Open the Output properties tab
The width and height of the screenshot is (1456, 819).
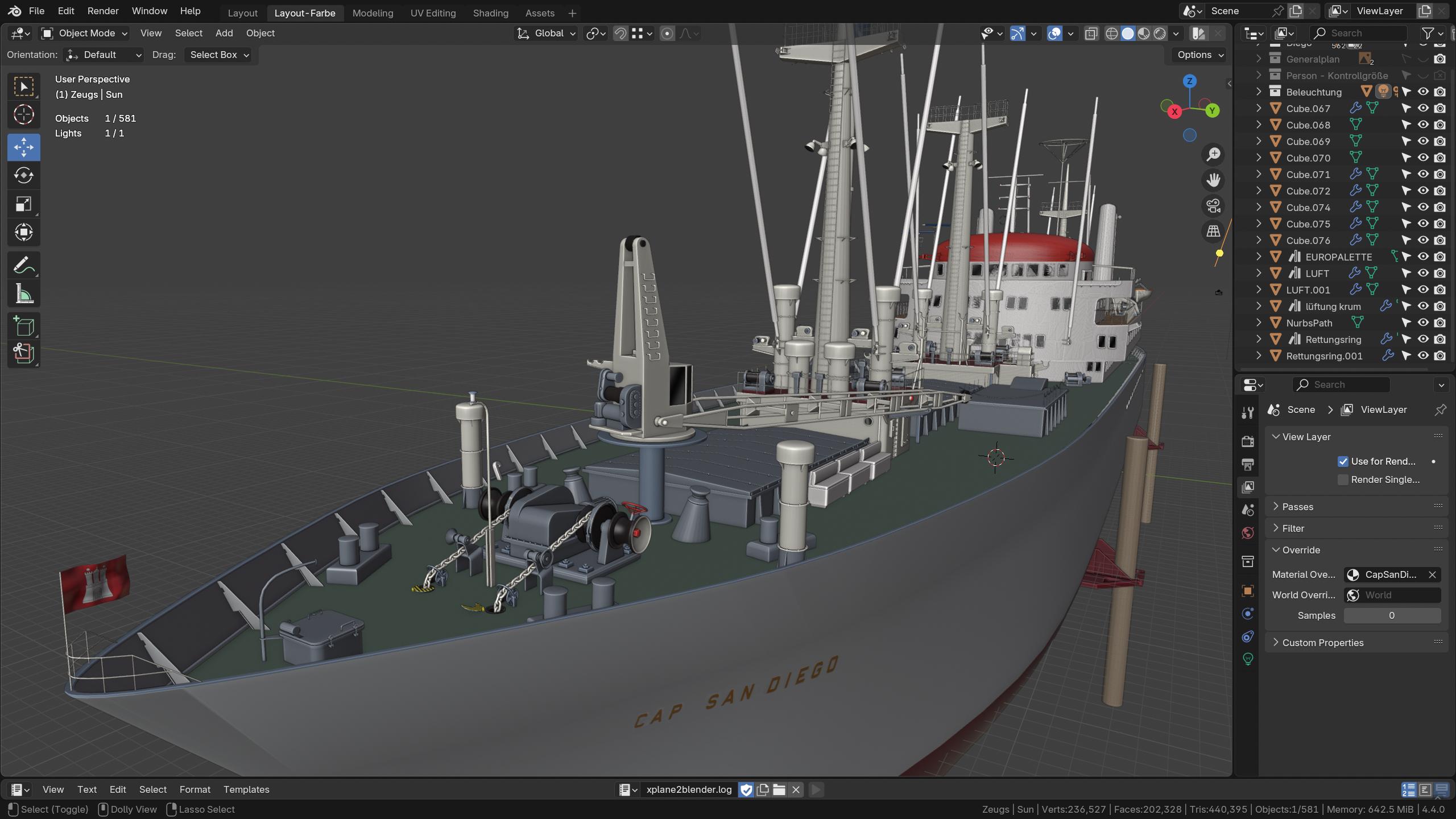click(1248, 464)
